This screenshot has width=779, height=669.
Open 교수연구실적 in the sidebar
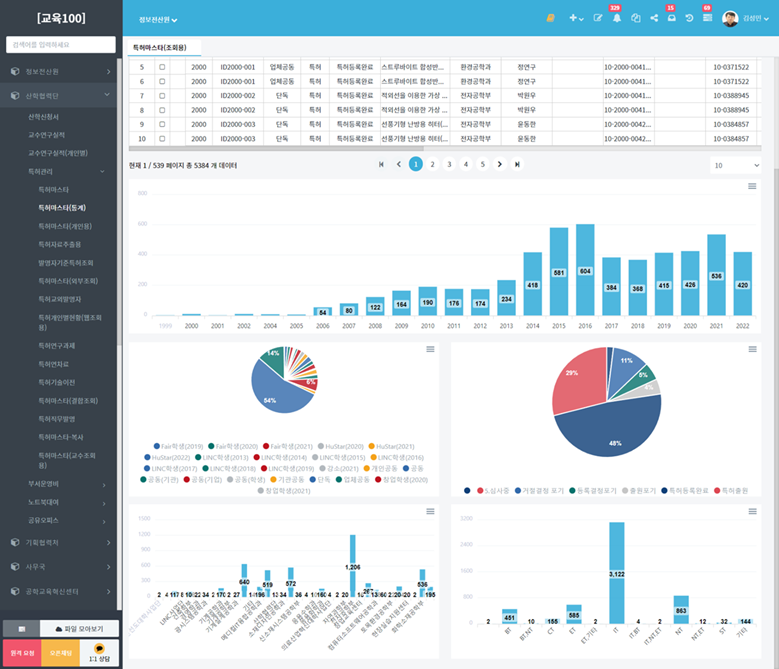click(x=46, y=135)
